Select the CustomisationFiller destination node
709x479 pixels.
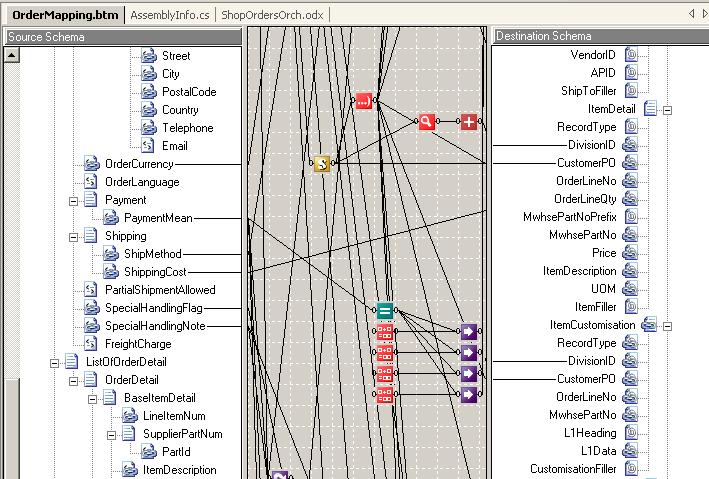pyautogui.click(x=573, y=469)
